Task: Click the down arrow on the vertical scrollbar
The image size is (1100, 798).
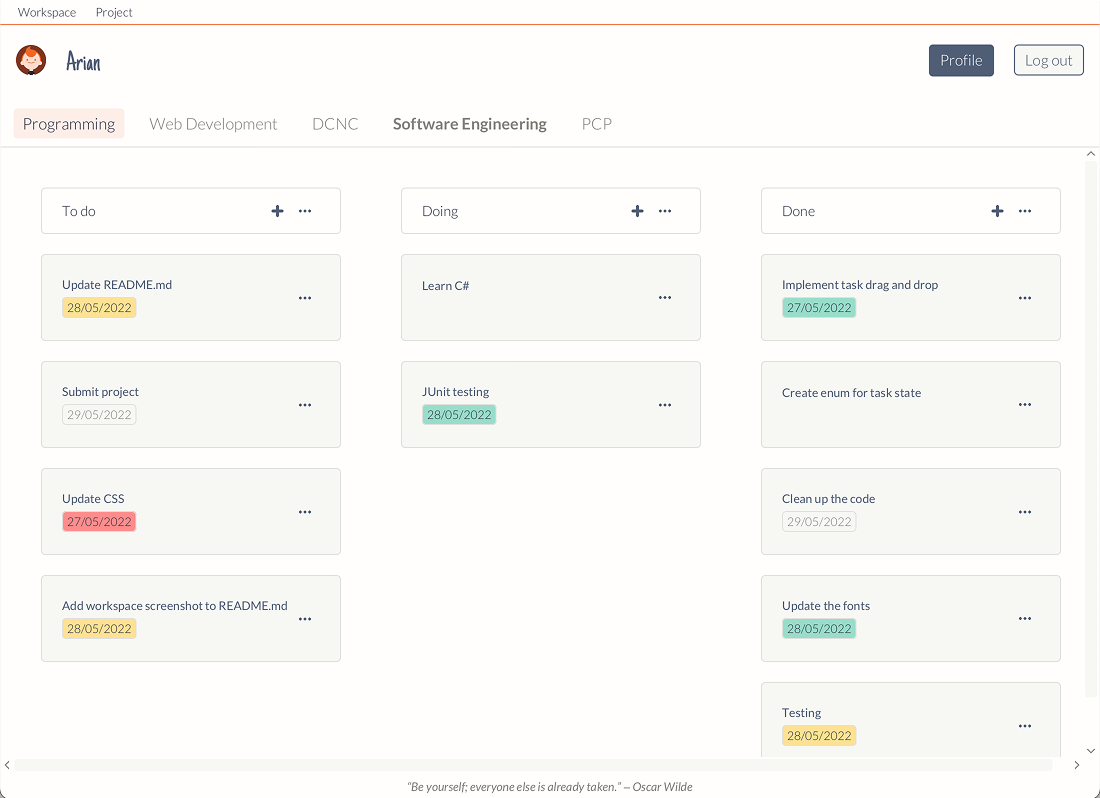Action: [1090, 750]
